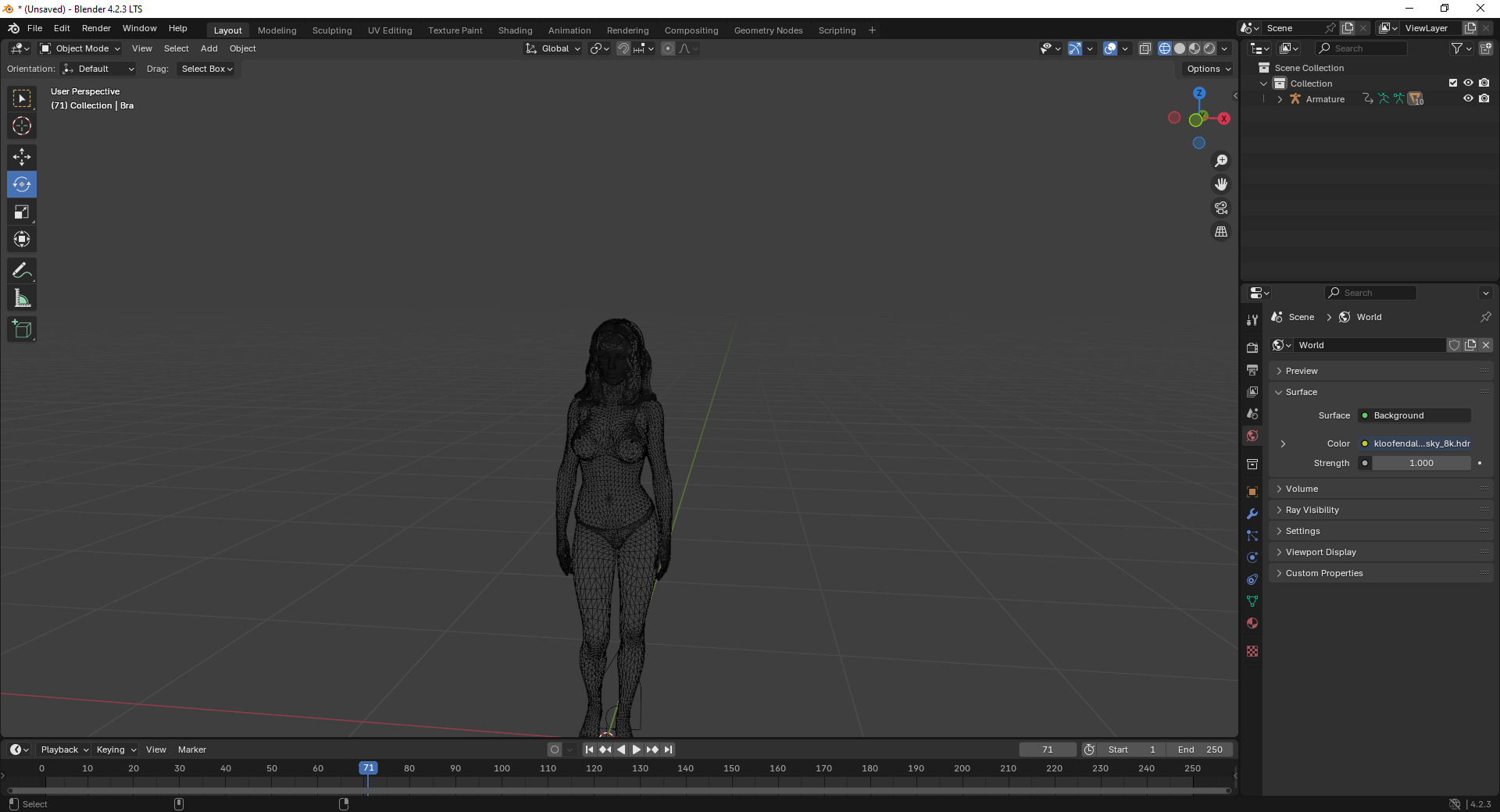Open the Material properties tab
Image resolution: width=1500 pixels, height=812 pixels.
(x=1252, y=623)
